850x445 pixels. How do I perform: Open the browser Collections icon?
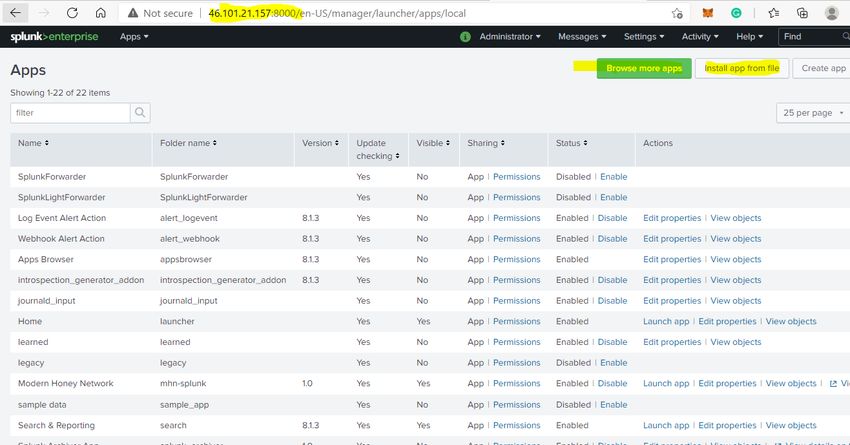[x=803, y=13]
